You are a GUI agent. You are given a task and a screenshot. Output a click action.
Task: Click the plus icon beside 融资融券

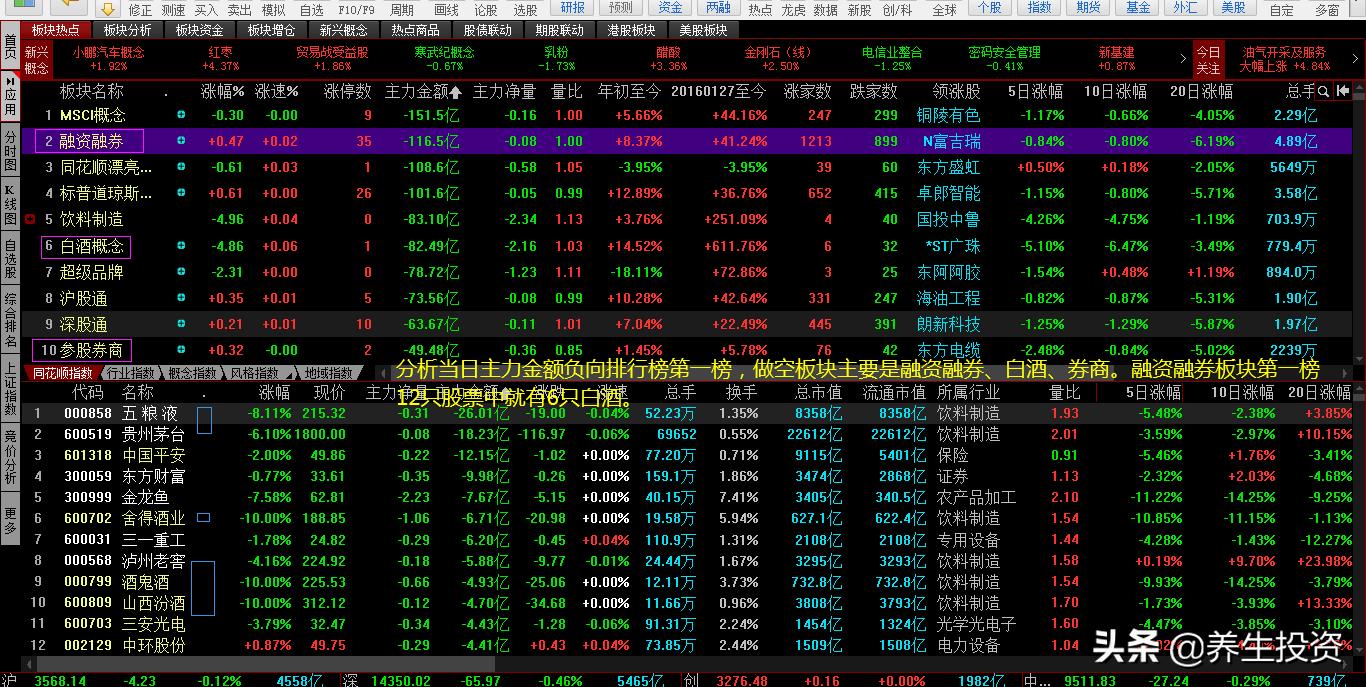181,141
